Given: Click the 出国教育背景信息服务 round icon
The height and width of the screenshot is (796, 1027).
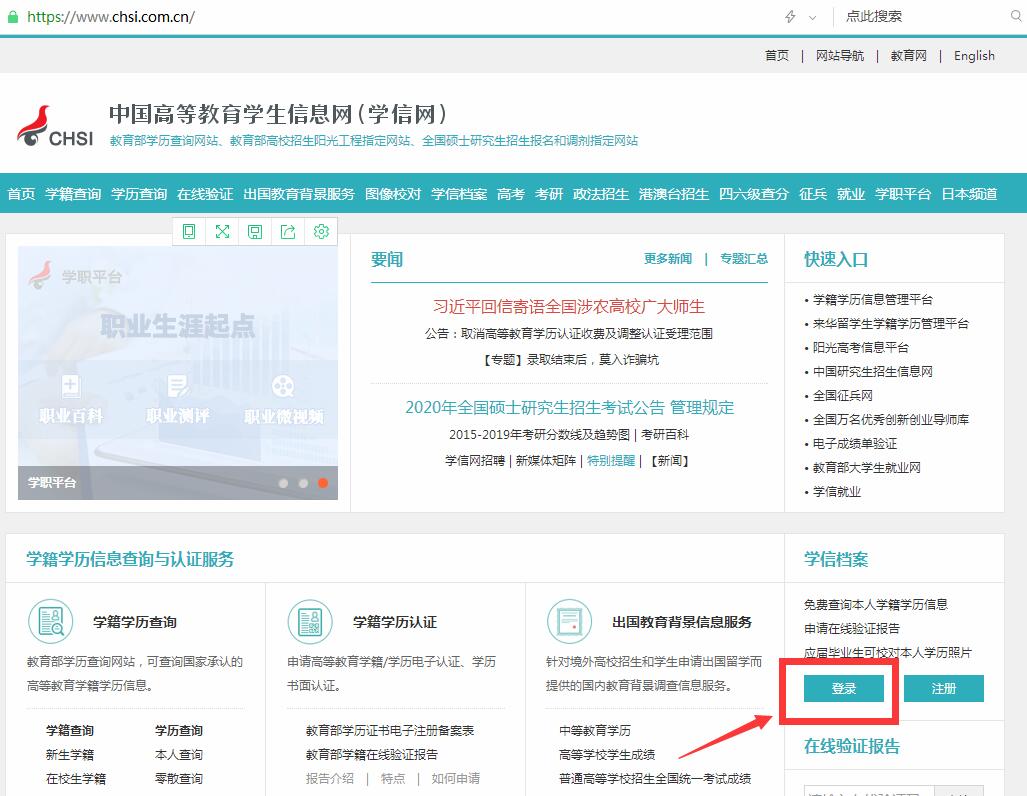Looking at the screenshot, I should click(x=569, y=622).
